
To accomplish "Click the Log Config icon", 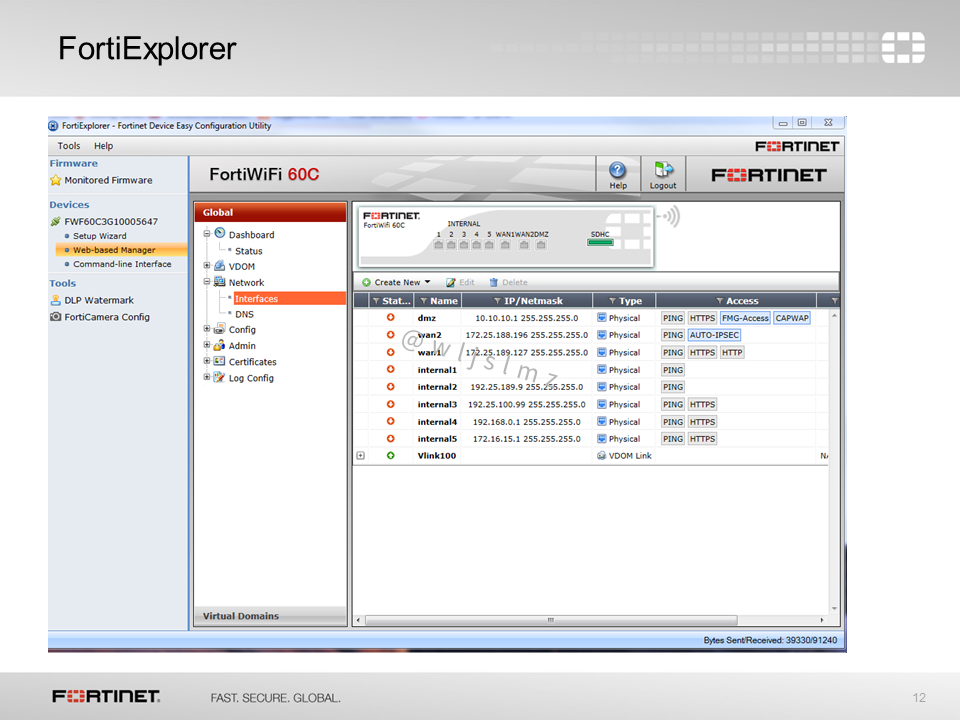I will click(220, 377).
